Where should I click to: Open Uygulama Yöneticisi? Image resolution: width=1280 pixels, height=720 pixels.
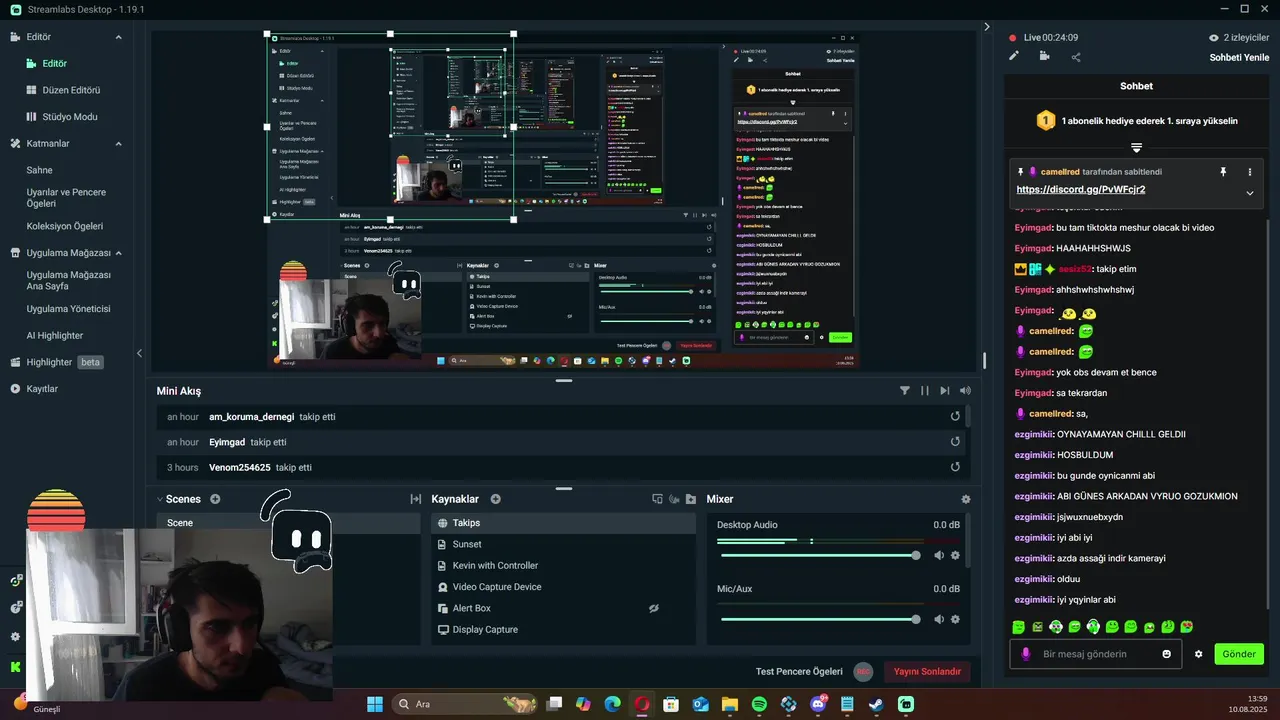68,309
